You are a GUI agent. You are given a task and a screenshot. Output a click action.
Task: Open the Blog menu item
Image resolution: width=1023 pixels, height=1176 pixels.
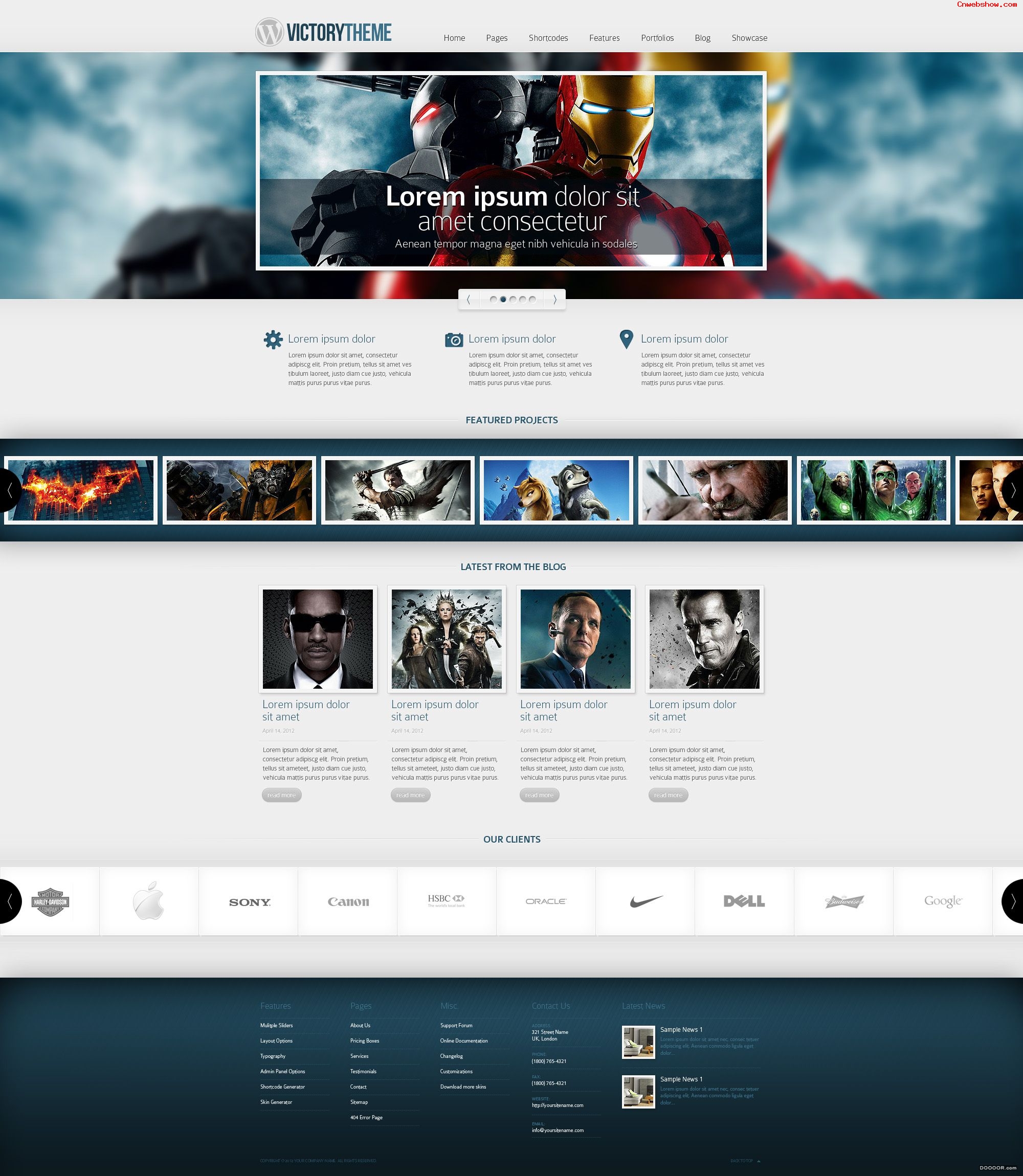pos(702,38)
